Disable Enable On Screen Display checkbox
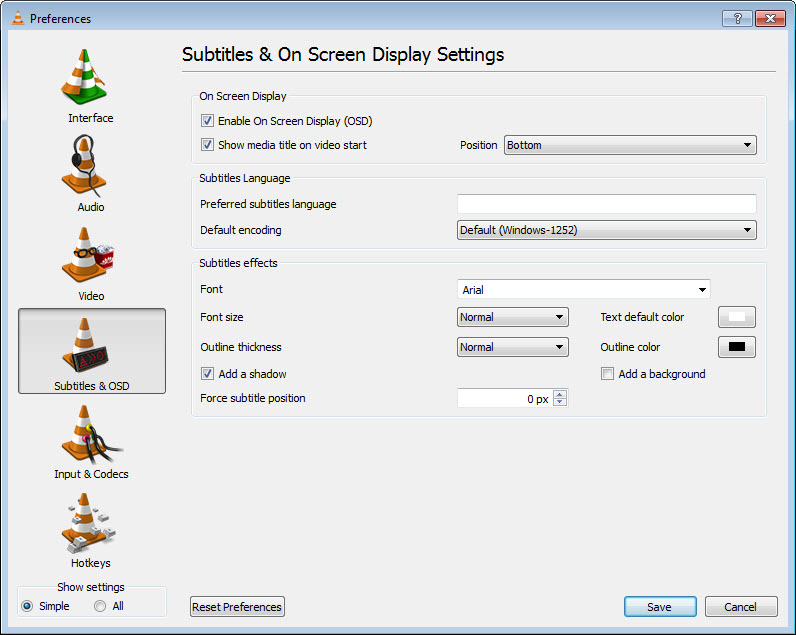 tap(208, 121)
